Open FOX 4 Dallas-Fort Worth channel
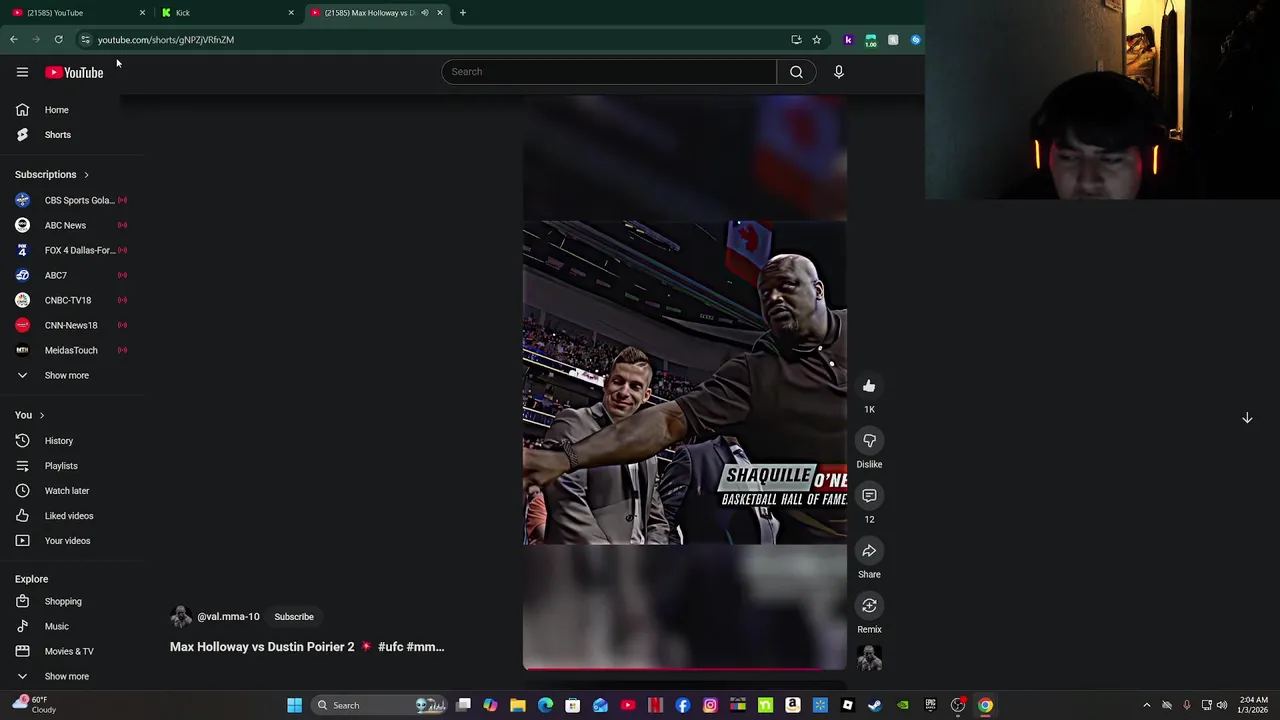Image resolution: width=1280 pixels, height=720 pixels. (70, 250)
